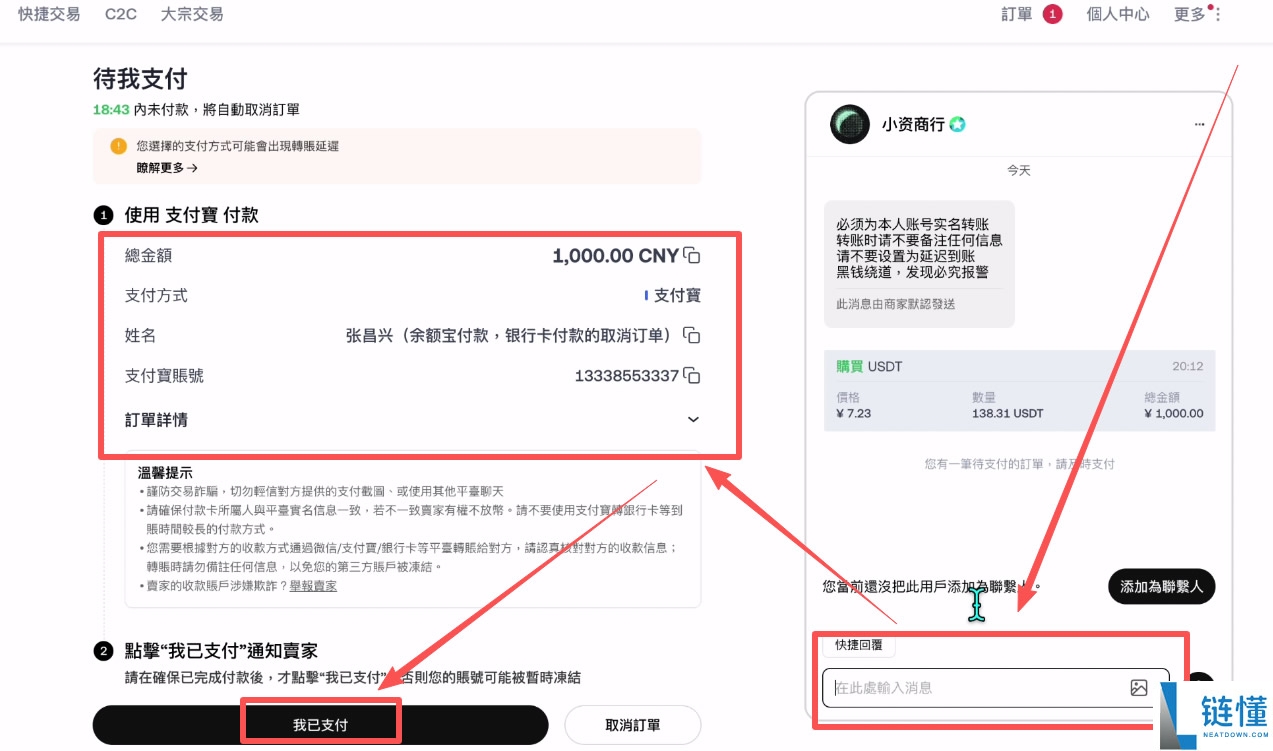Copy the payee name 张昌兴

tap(692, 336)
